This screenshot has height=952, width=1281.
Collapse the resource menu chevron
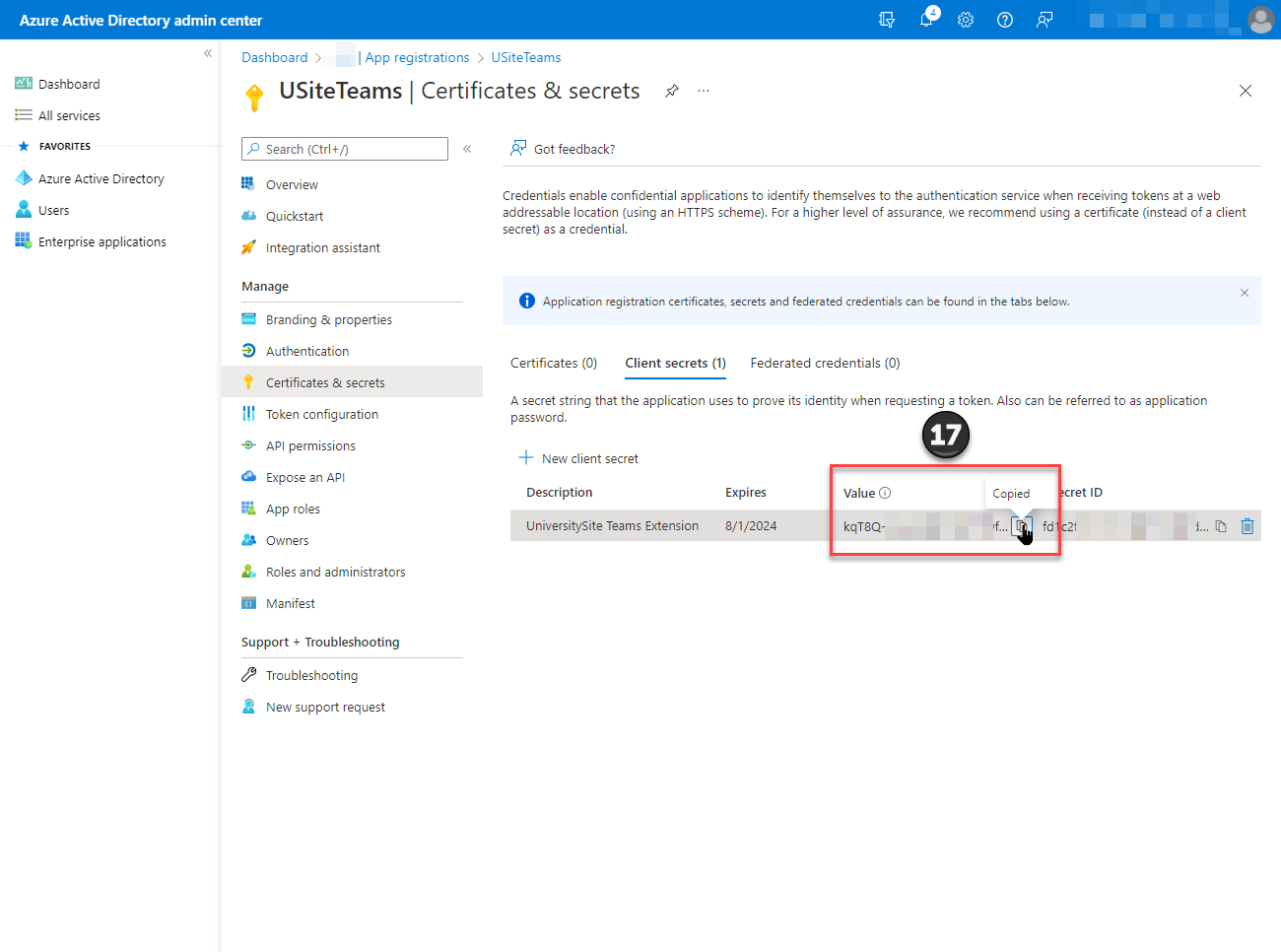pos(467,149)
